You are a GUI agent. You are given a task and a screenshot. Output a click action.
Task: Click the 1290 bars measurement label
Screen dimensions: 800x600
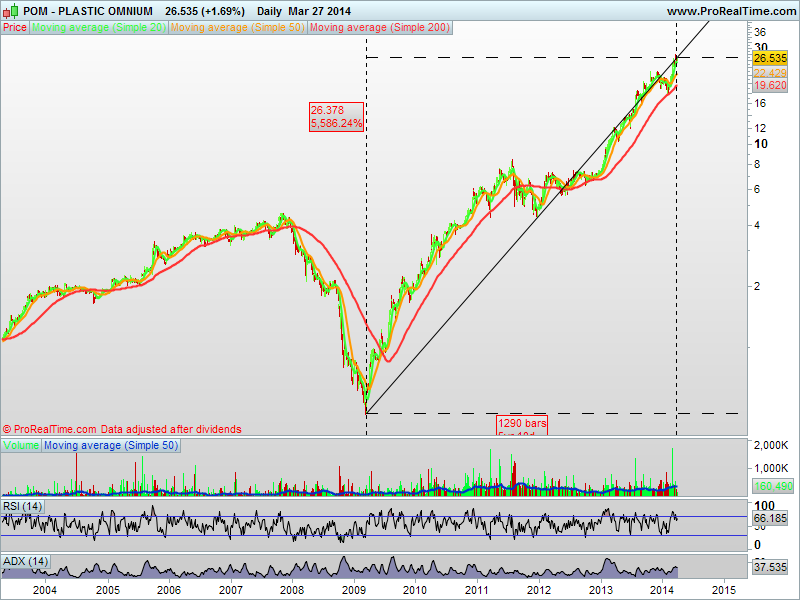click(522, 426)
